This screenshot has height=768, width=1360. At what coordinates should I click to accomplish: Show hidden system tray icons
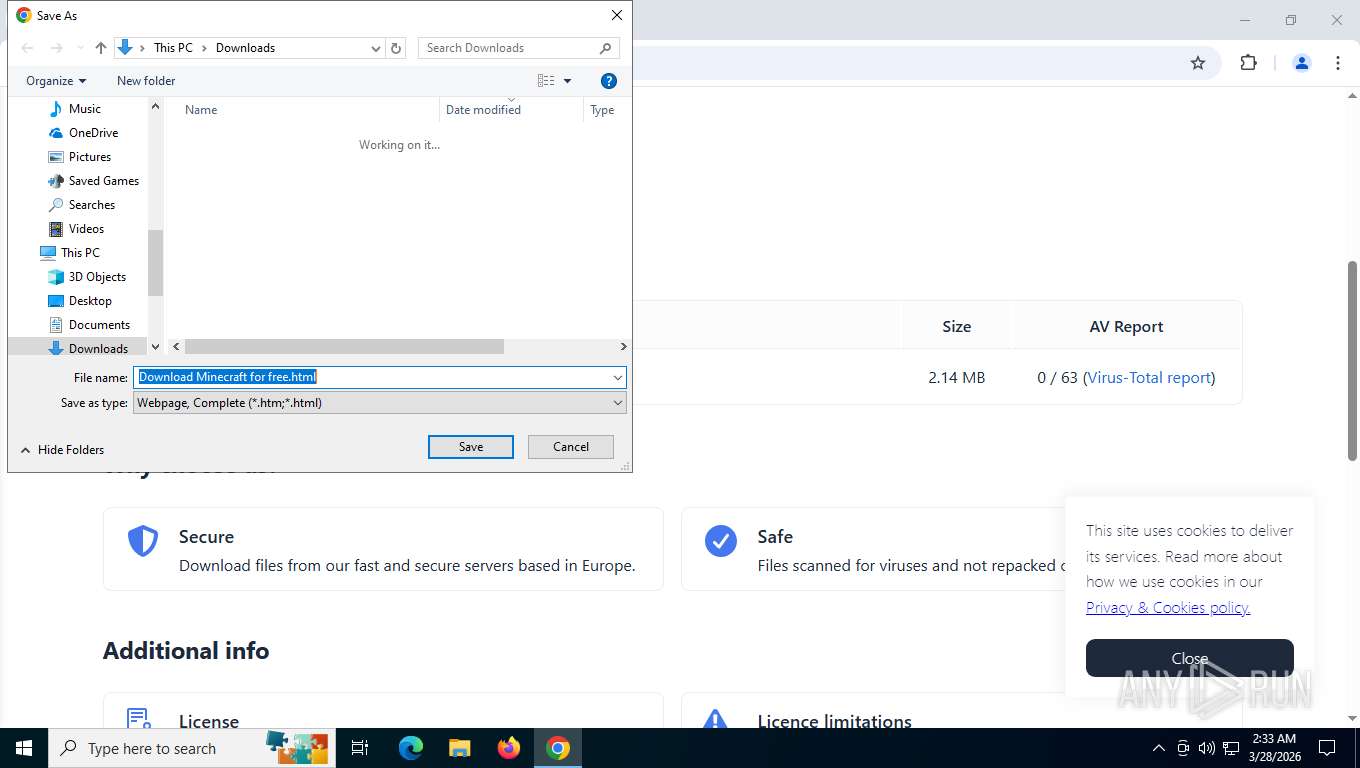pyautogui.click(x=1159, y=748)
